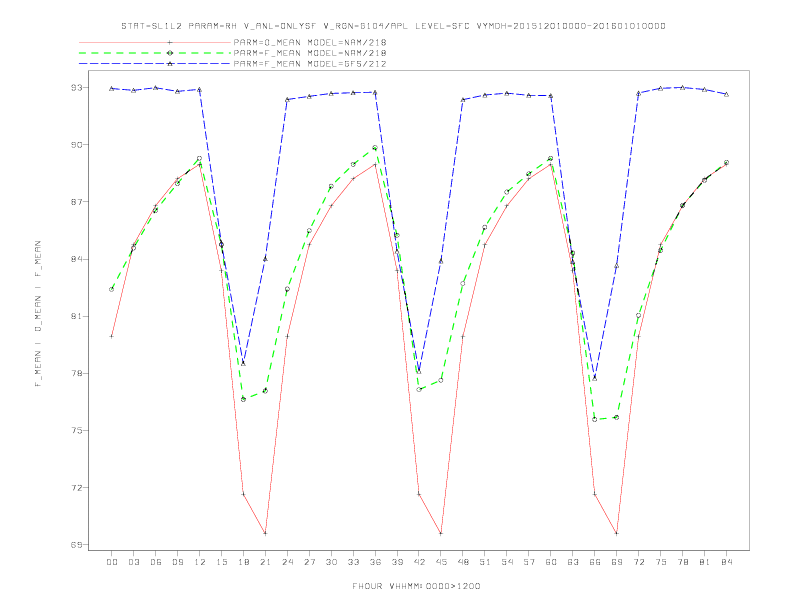Click x-axis tick label 45
The width and height of the screenshot is (792, 612).
click(x=441, y=562)
